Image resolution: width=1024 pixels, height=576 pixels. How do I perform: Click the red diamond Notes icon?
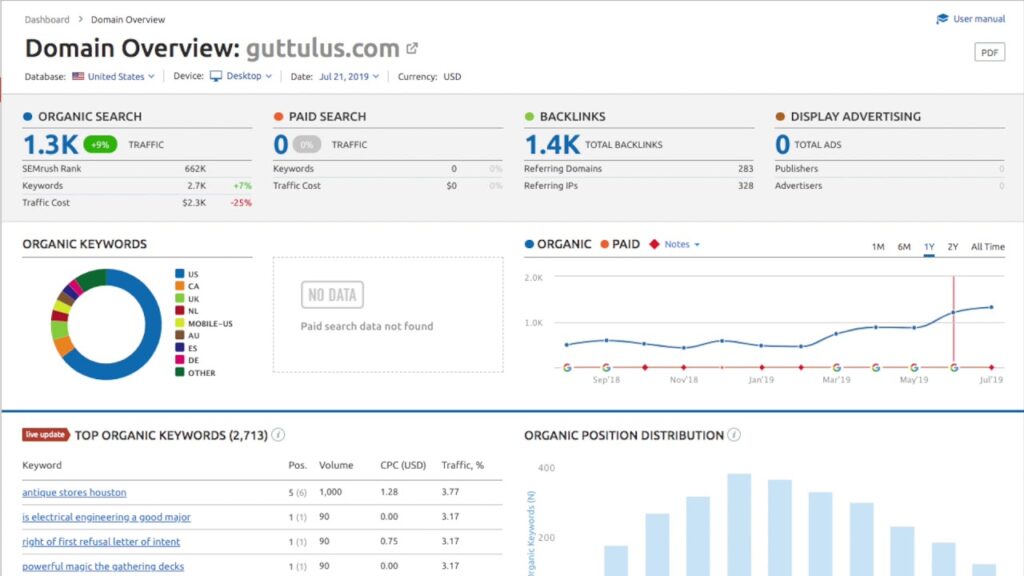pos(654,244)
